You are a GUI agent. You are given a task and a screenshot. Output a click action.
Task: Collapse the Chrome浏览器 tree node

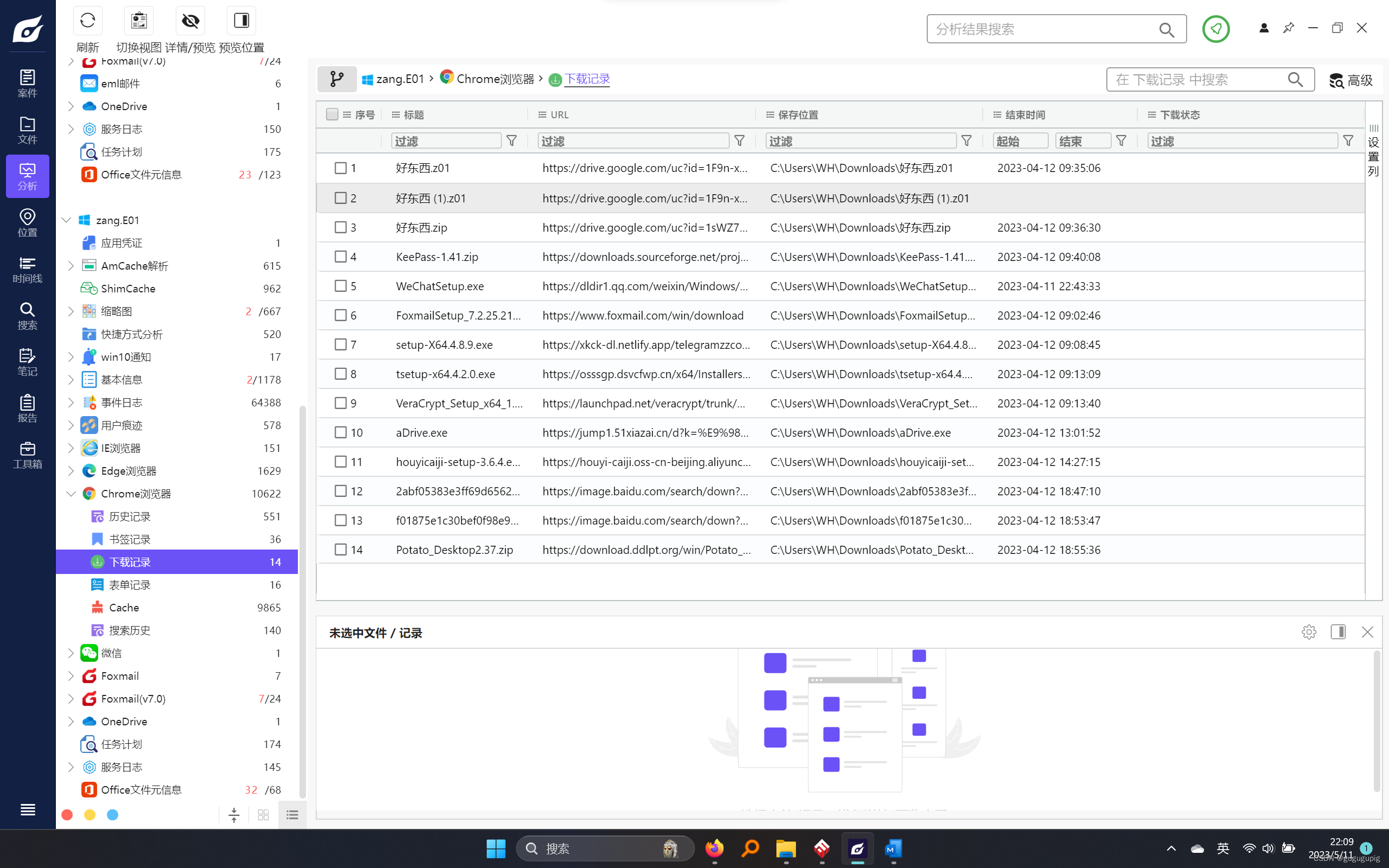coord(71,494)
